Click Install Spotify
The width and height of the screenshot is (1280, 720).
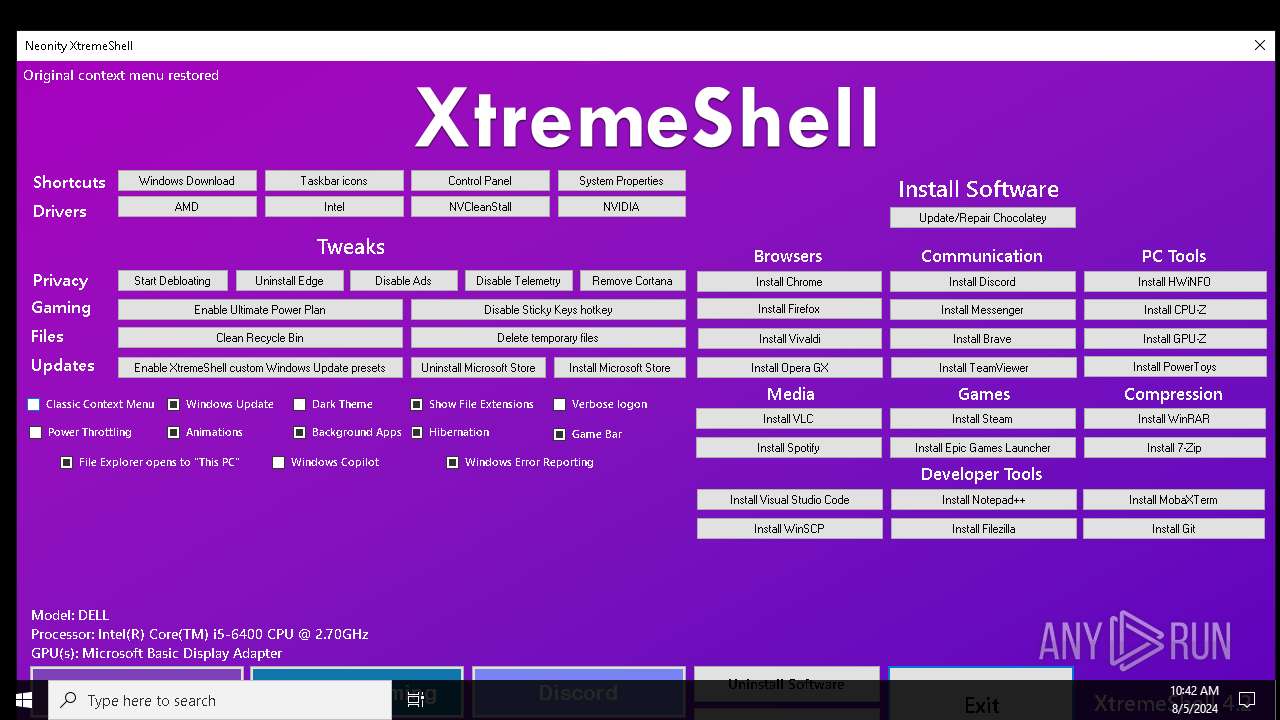[x=789, y=448]
